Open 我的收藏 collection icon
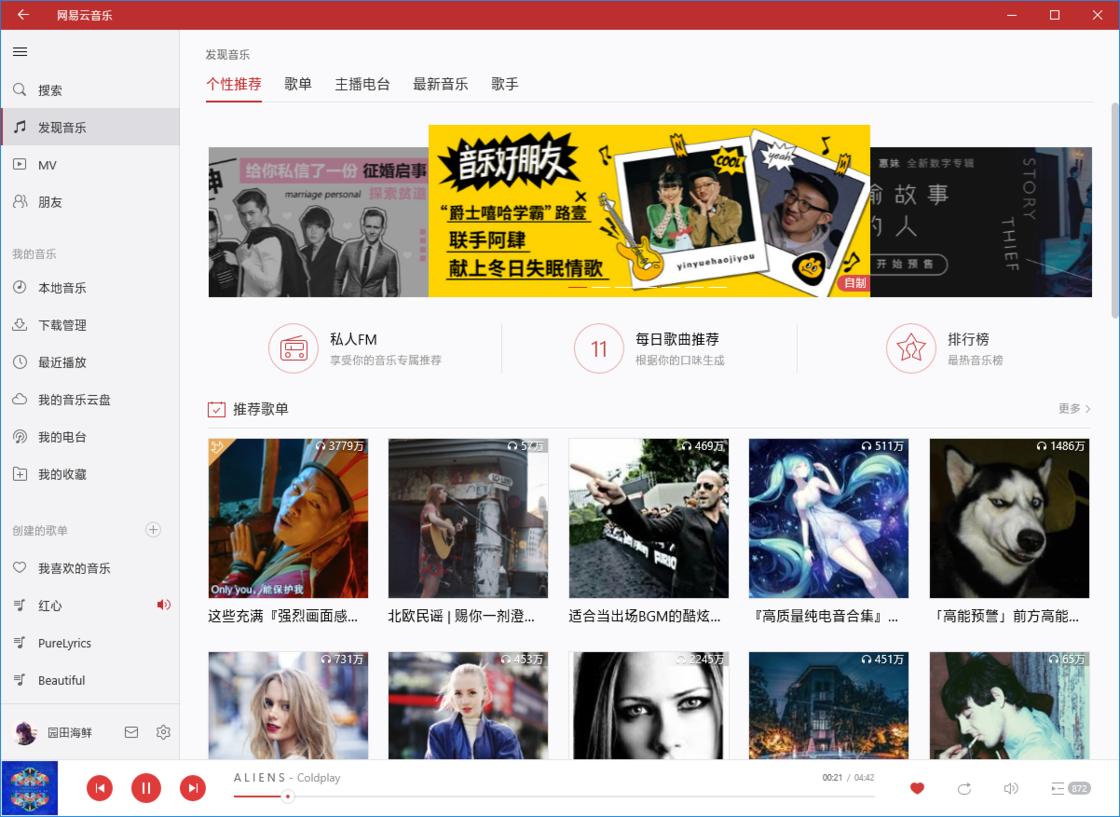The height and width of the screenshot is (817, 1120). 20,474
